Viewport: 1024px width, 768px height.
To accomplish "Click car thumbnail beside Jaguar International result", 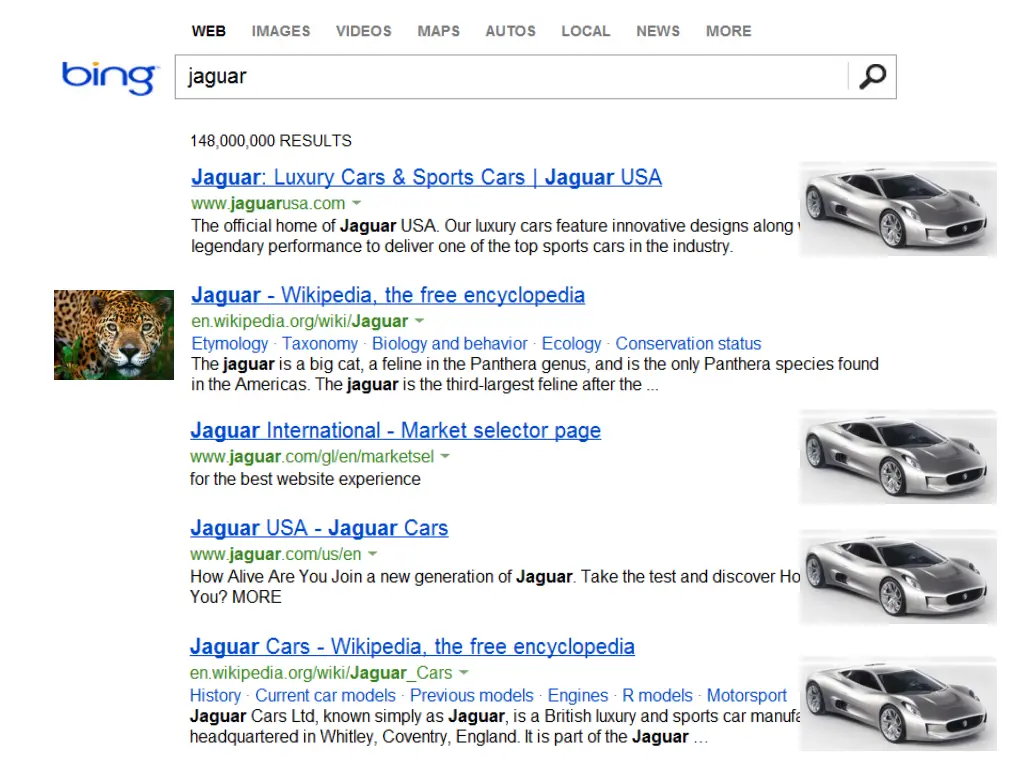I will pyautogui.click(x=898, y=457).
